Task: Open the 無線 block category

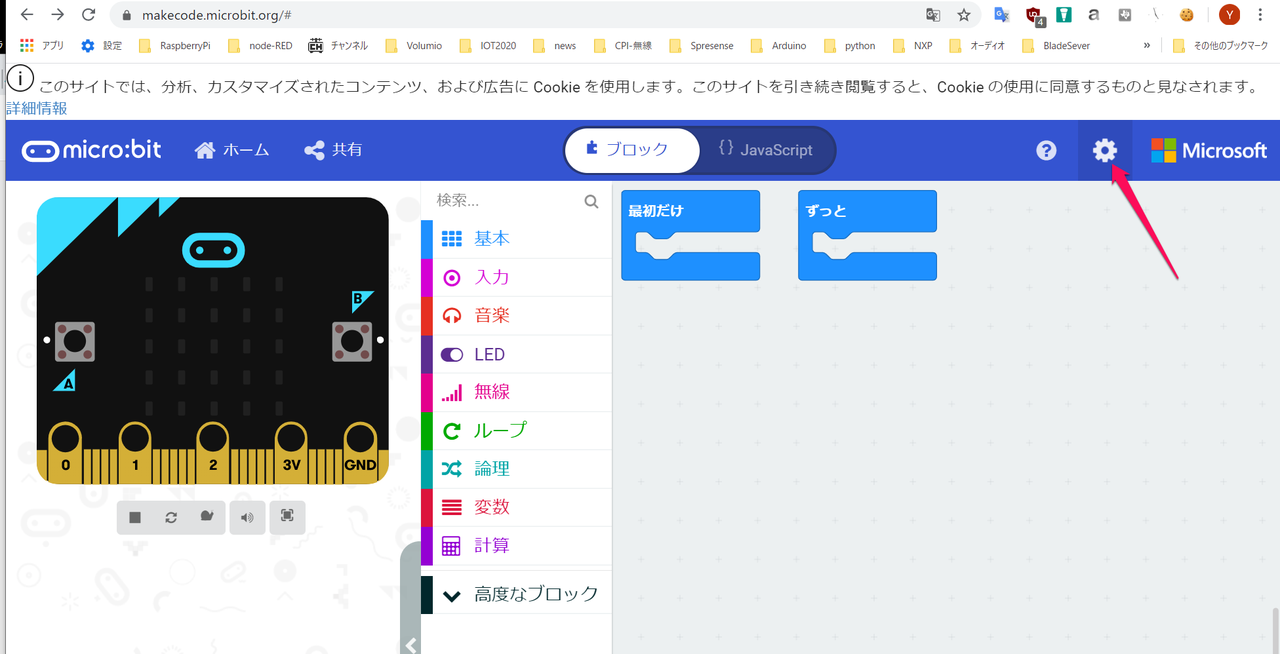Action: click(491, 393)
